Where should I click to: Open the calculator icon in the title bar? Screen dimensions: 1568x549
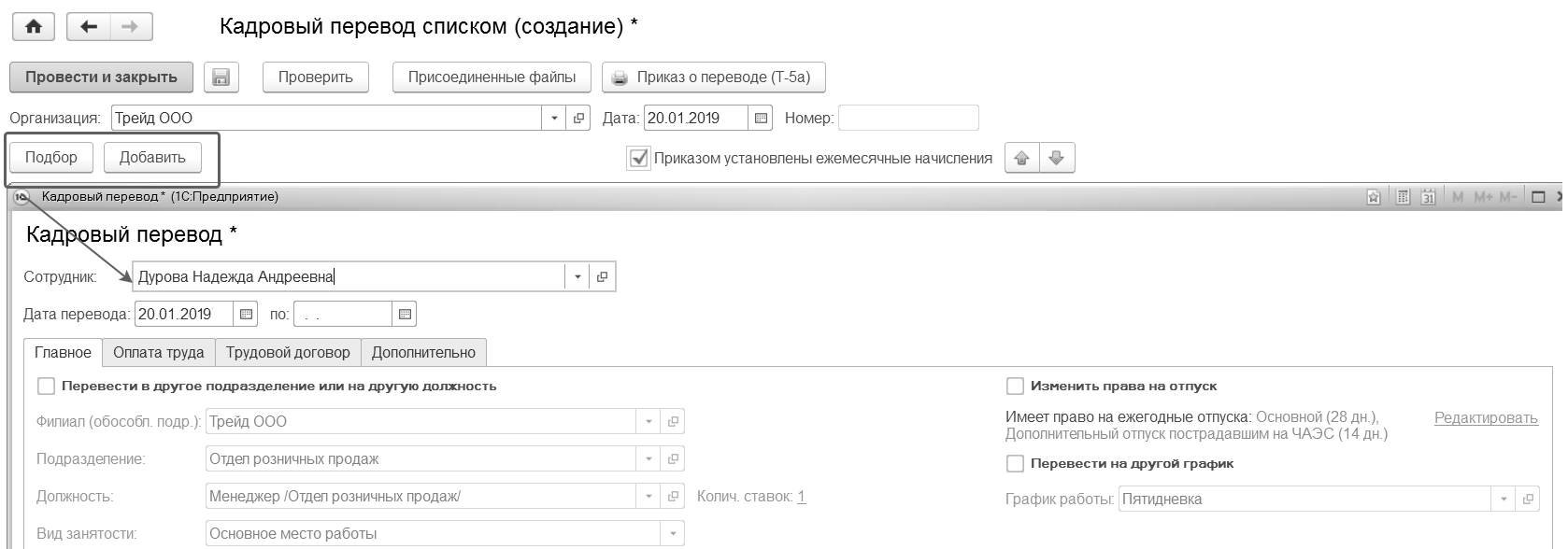point(1402,197)
